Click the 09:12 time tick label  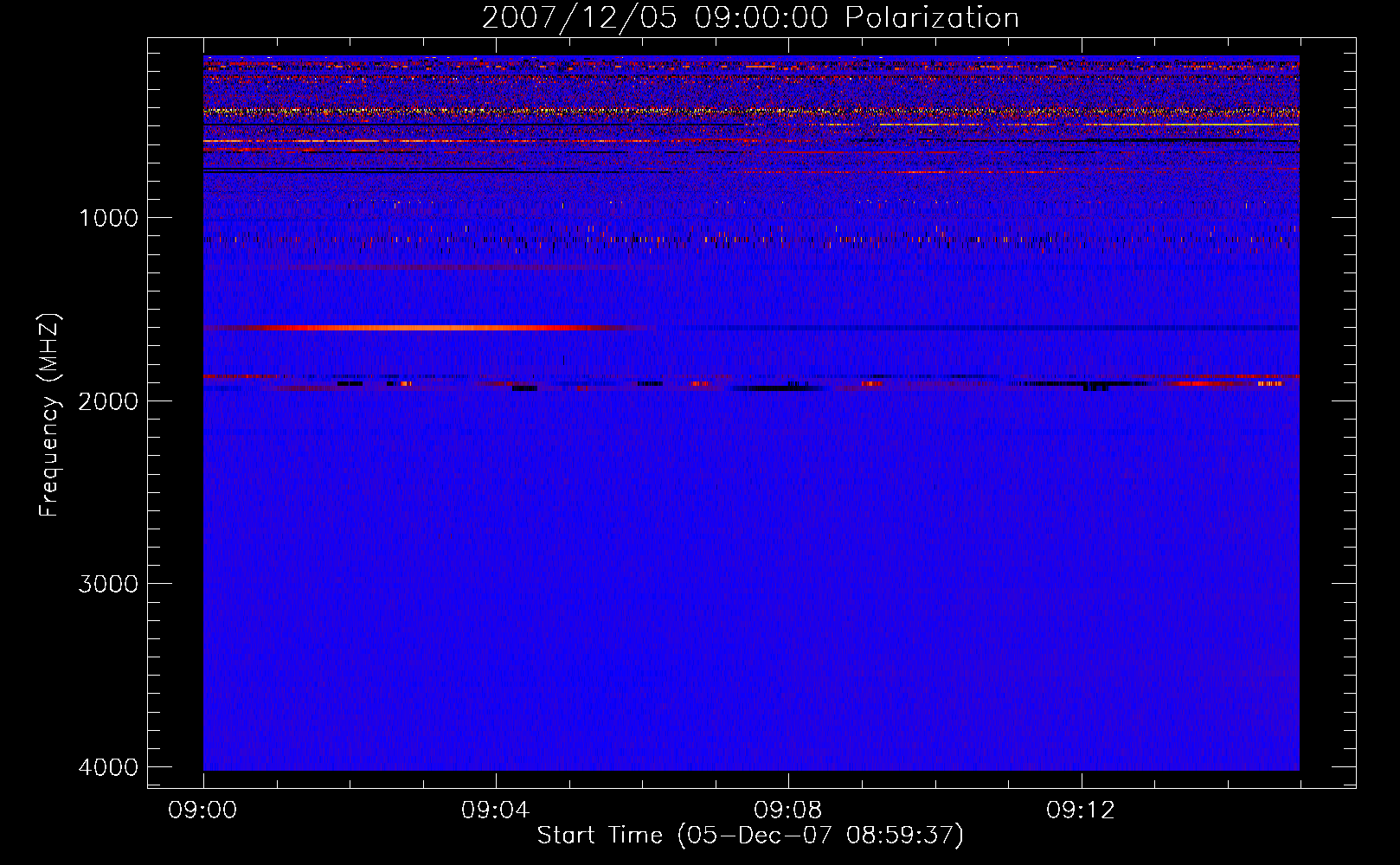(1081, 811)
